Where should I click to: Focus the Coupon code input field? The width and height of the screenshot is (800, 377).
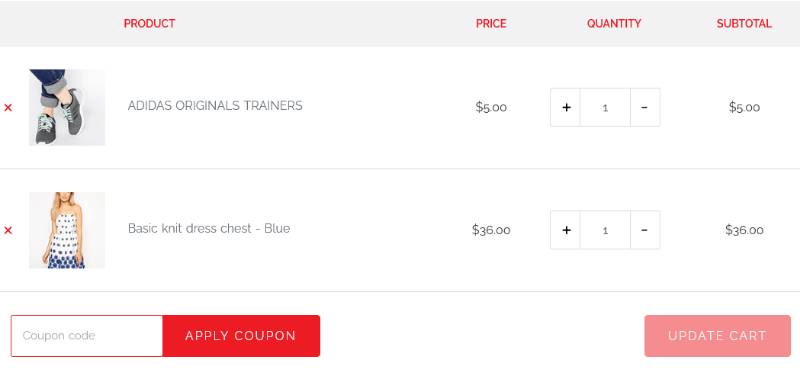click(87, 336)
